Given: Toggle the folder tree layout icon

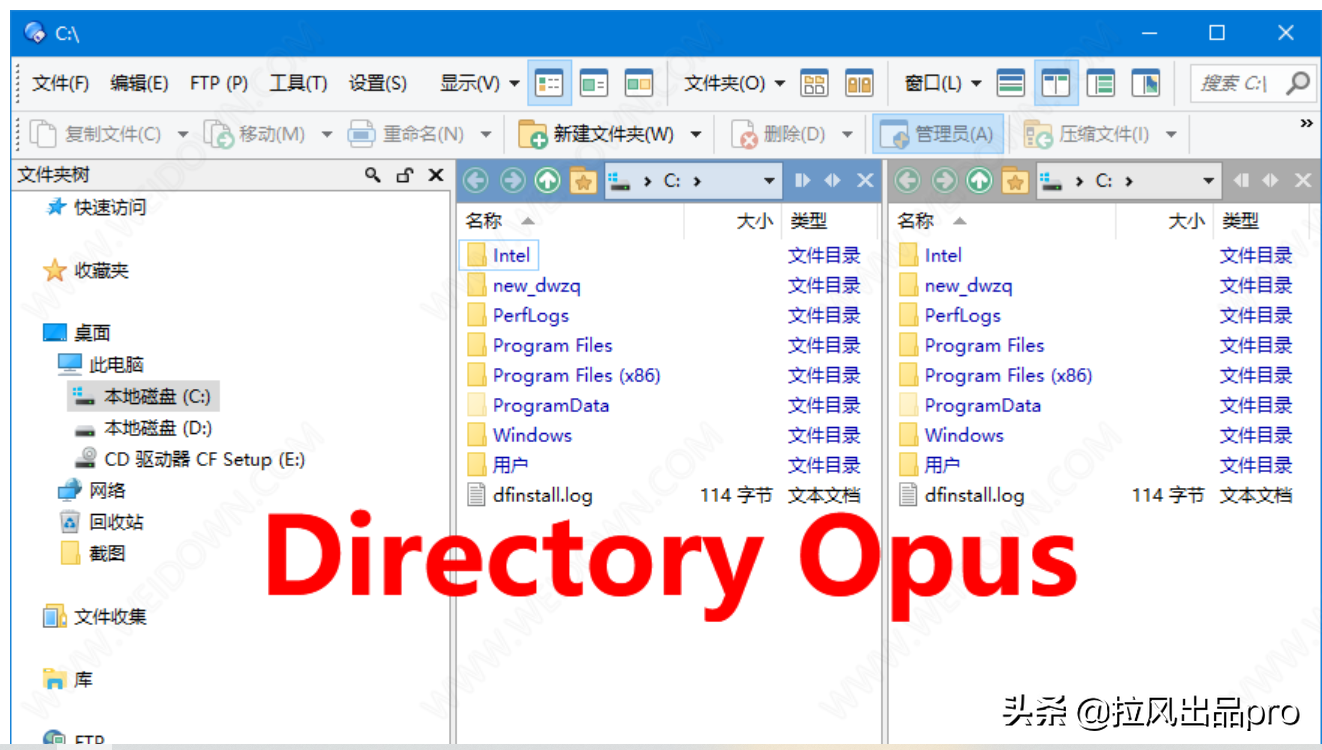Looking at the screenshot, I should (1101, 83).
